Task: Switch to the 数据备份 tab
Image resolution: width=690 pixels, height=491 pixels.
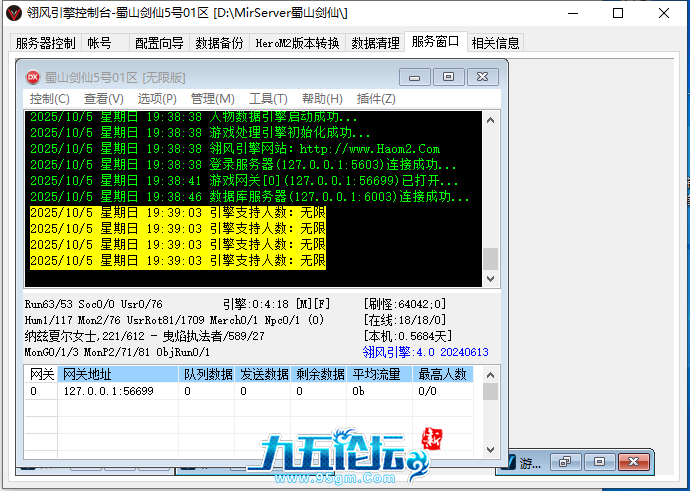Action: coord(219,43)
